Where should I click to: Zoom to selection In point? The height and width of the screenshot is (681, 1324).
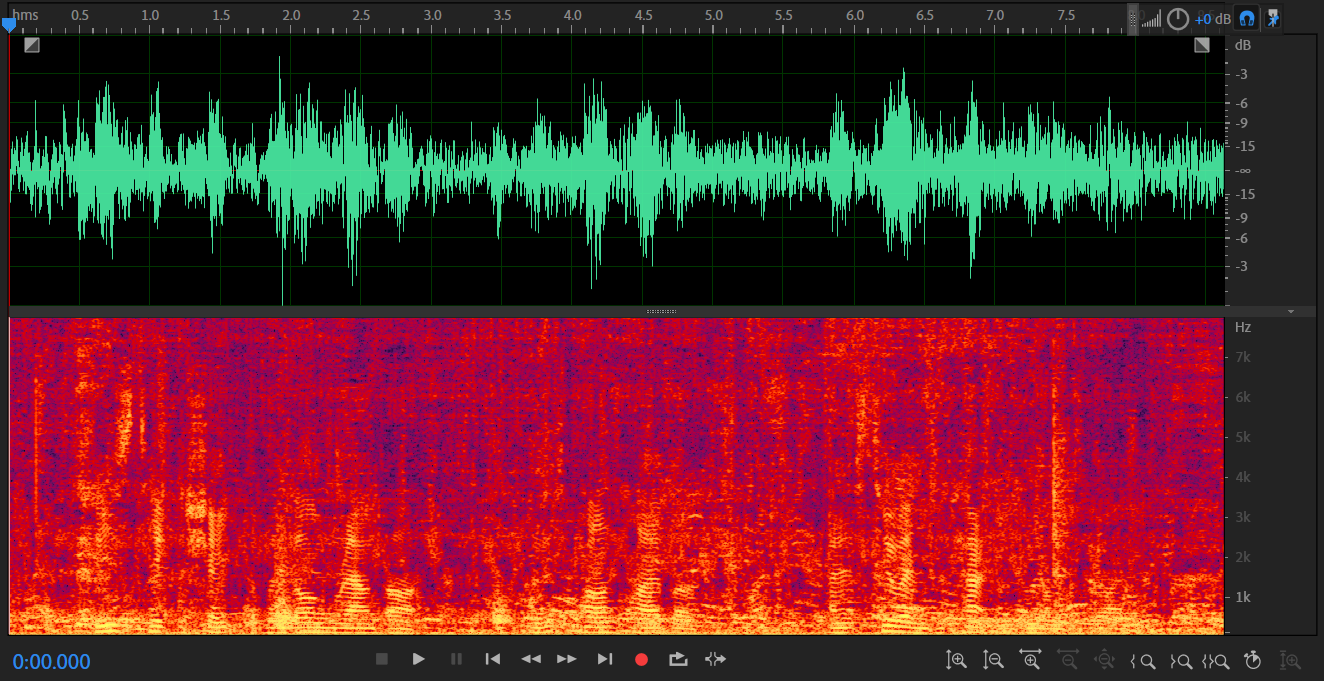[x=1143, y=660]
